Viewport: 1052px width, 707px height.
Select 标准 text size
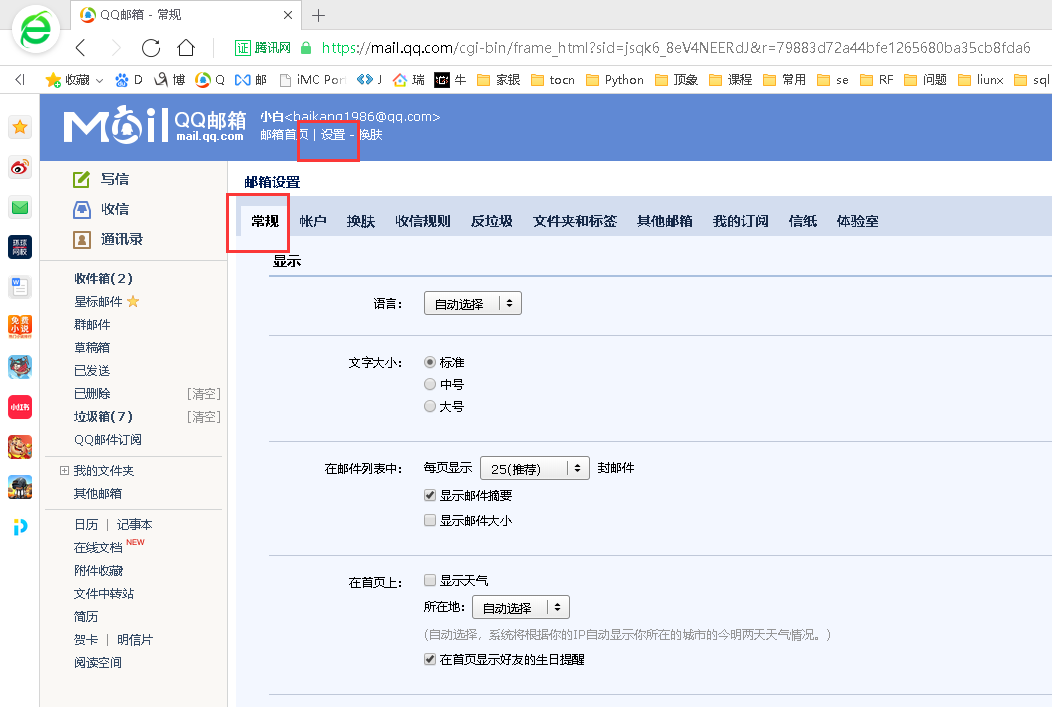[430, 362]
